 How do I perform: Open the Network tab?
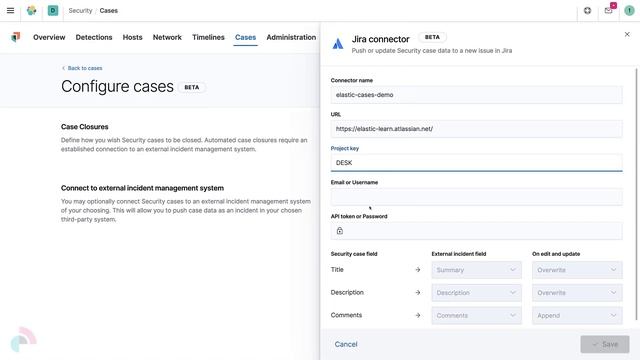click(x=167, y=37)
